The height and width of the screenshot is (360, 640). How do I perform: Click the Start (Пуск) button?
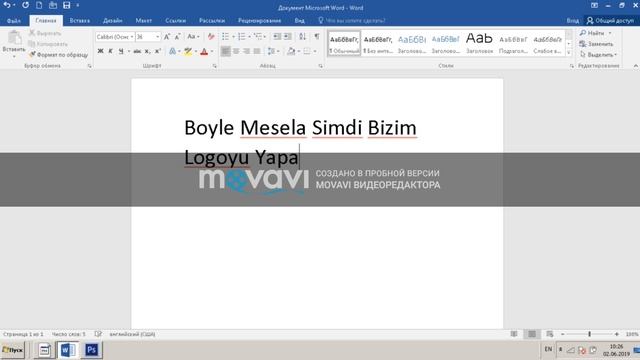click(13, 350)
